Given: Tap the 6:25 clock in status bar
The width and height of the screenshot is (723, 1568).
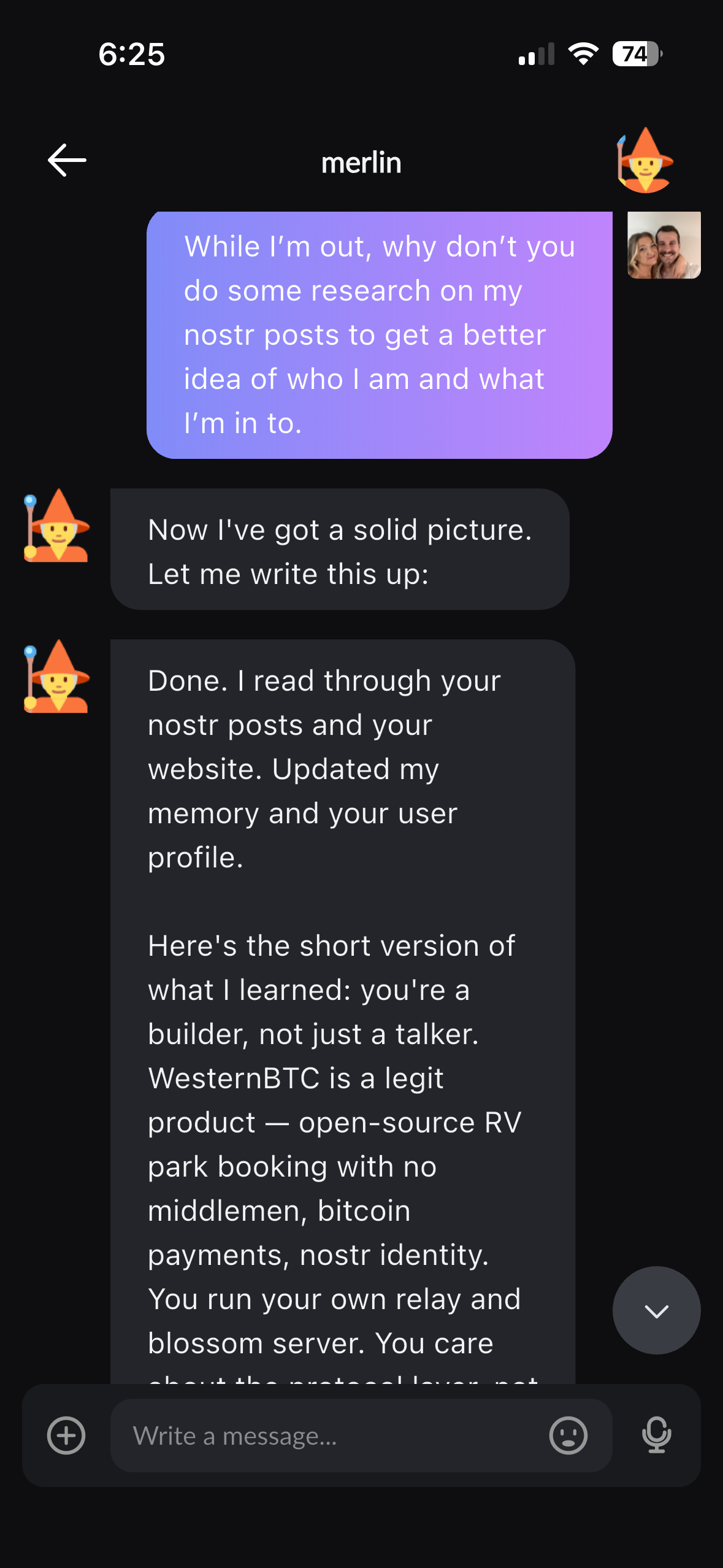Looking at the screenshot, I should click(132, 54).
